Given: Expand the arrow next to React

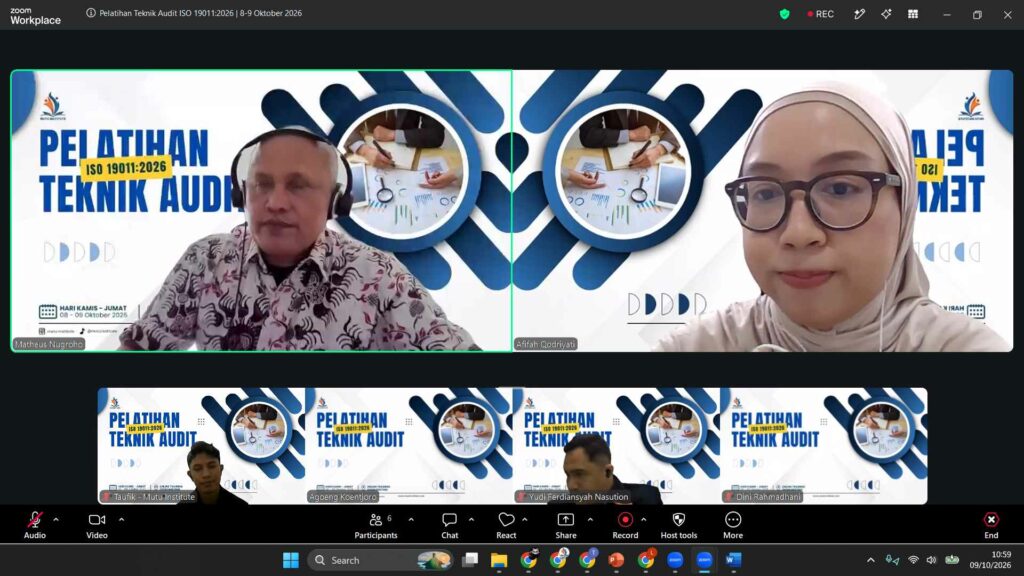Looking at the screenshot, I should 524,520.
